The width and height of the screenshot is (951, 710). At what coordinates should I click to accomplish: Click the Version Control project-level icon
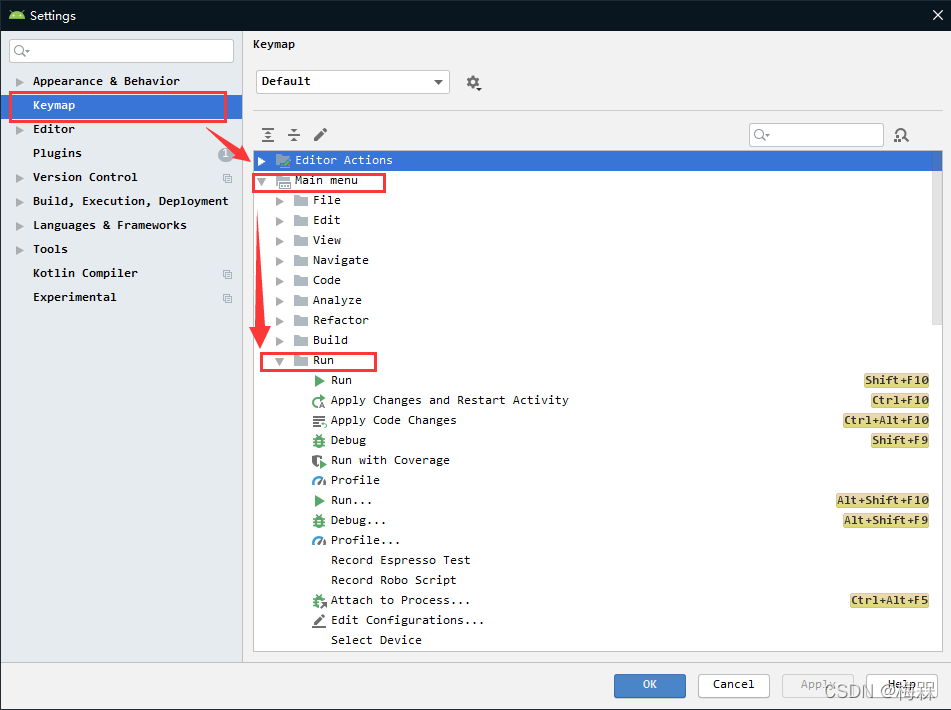pyautogui.click(x=227, y=178)
